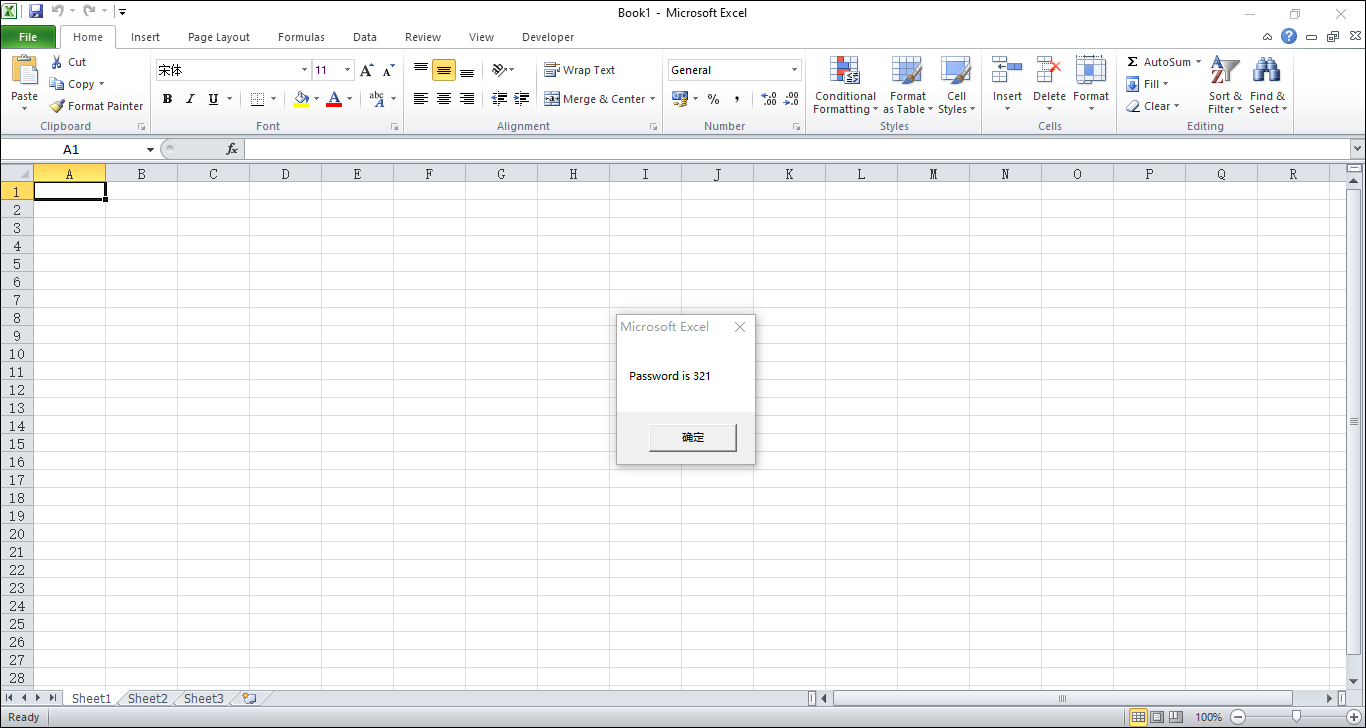Open Sort & Filter

click(1225, 86)
